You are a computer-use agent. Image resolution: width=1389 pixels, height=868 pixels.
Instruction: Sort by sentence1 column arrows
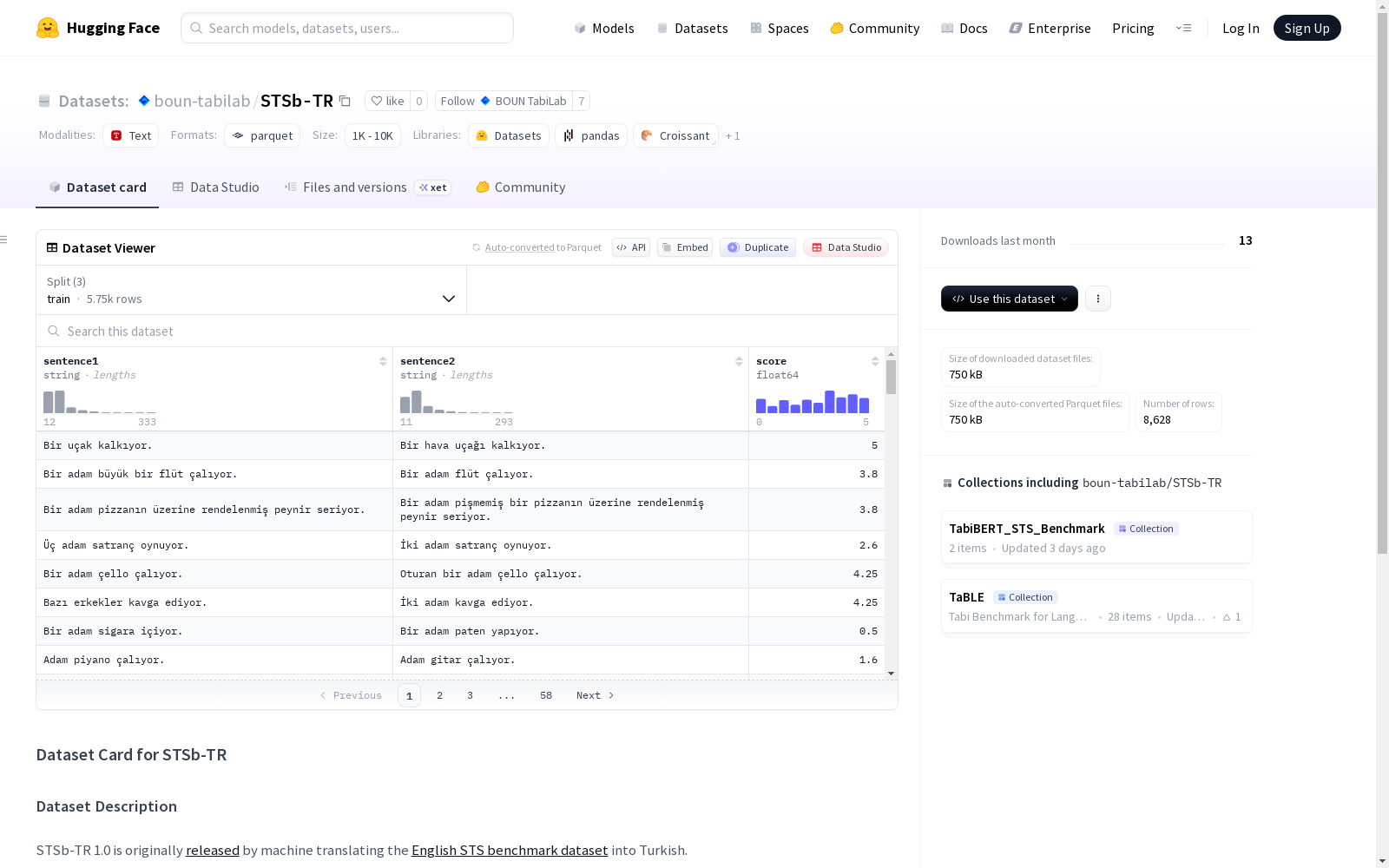(x=383, y=361)
